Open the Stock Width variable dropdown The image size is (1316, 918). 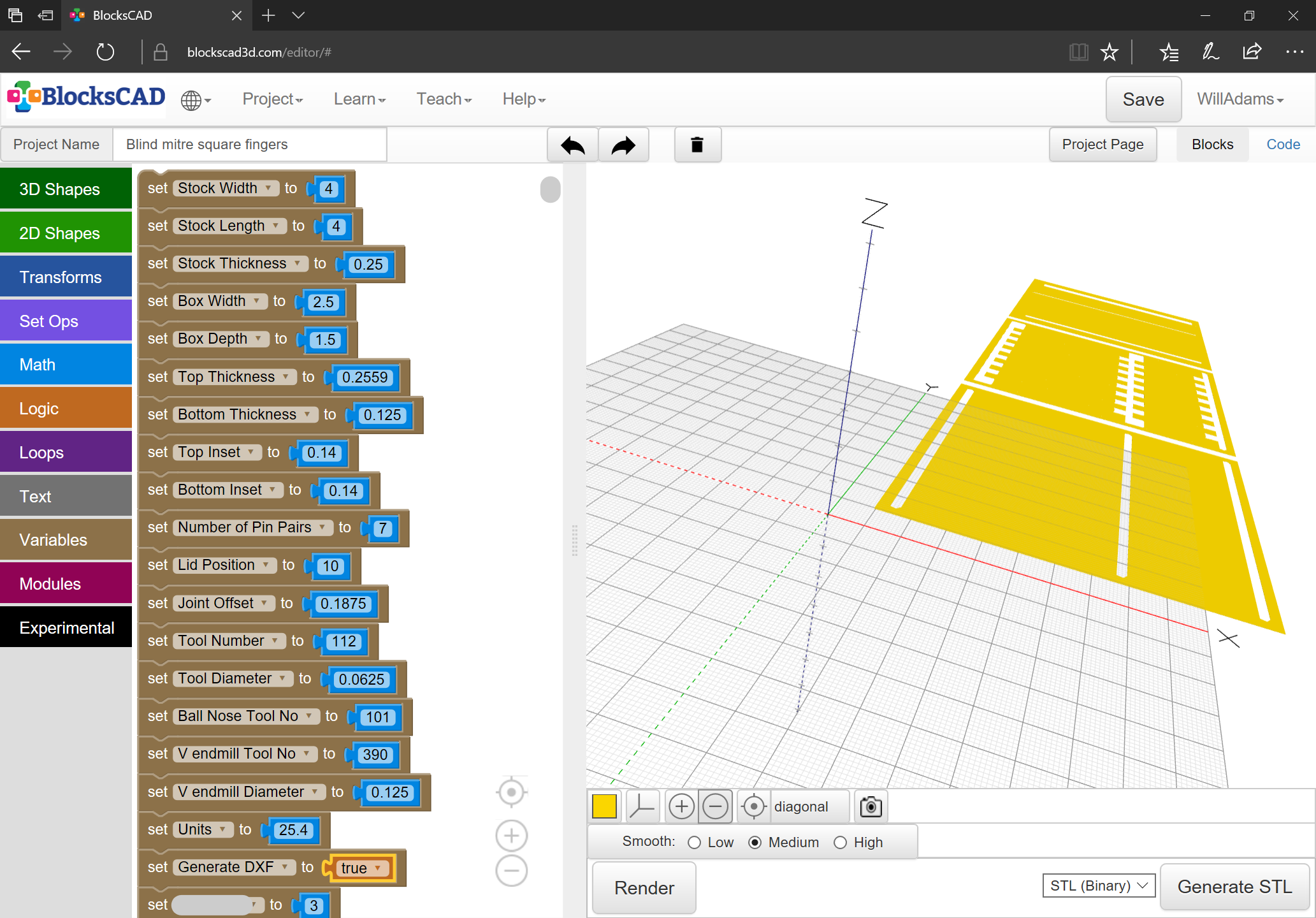click(226, 189)
